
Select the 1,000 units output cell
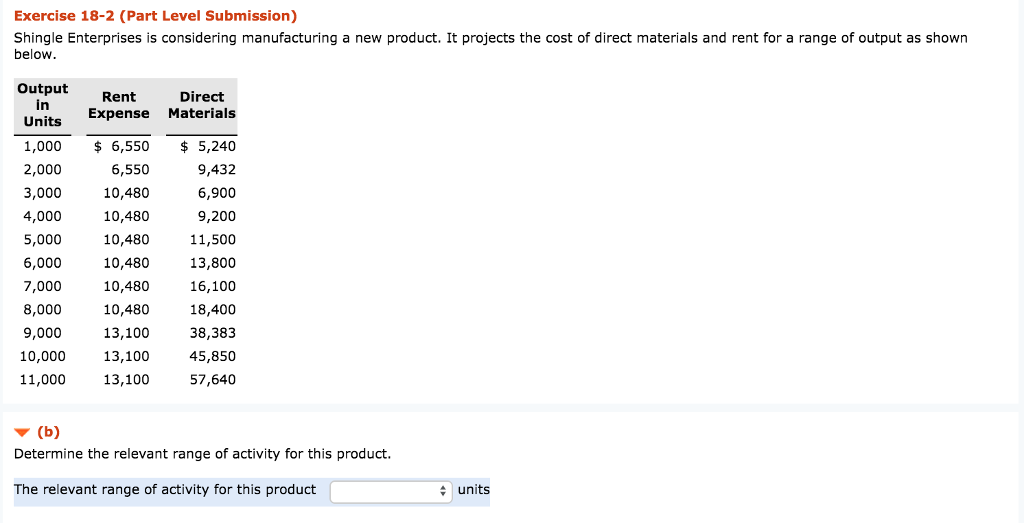coord(43,146)
